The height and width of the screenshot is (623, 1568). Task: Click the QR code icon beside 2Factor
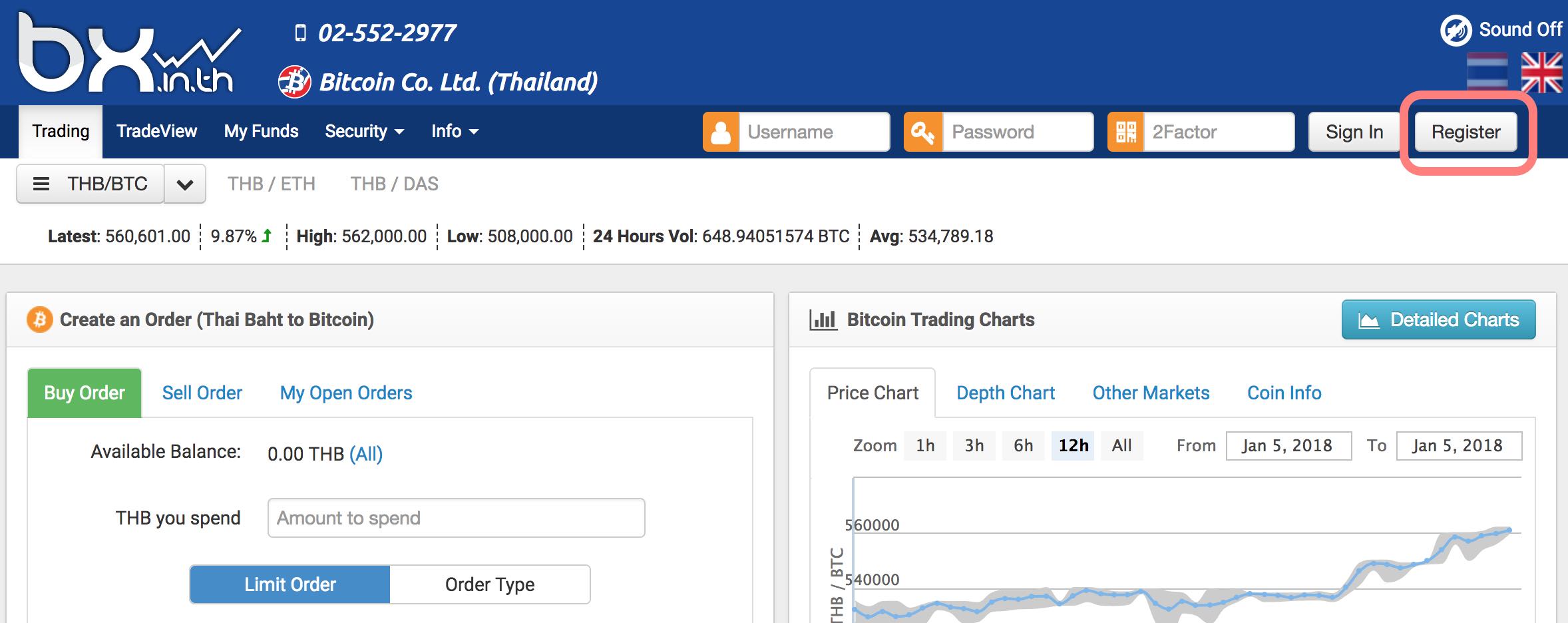[x=1126, y=132]
